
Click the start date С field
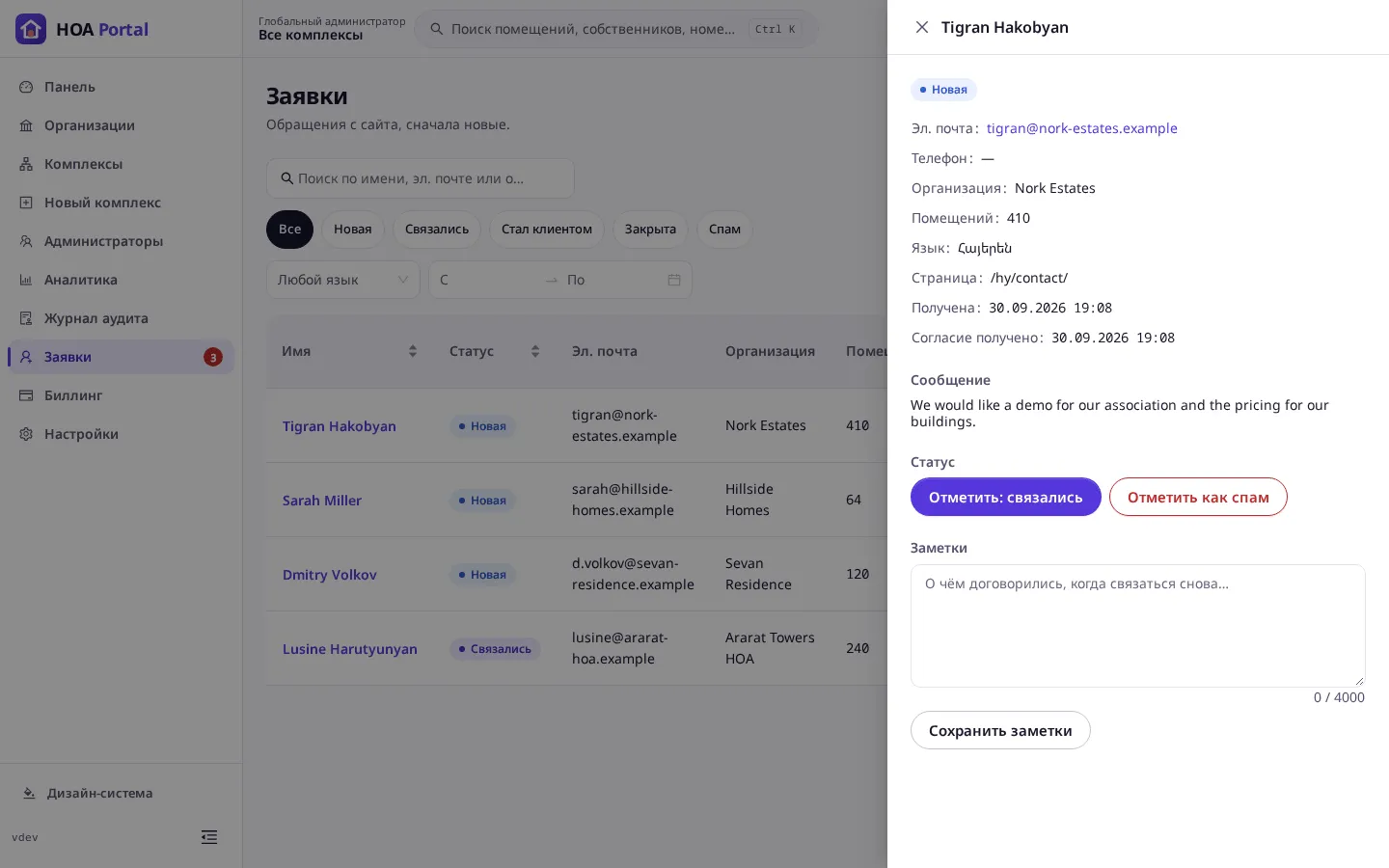[487, 280]
